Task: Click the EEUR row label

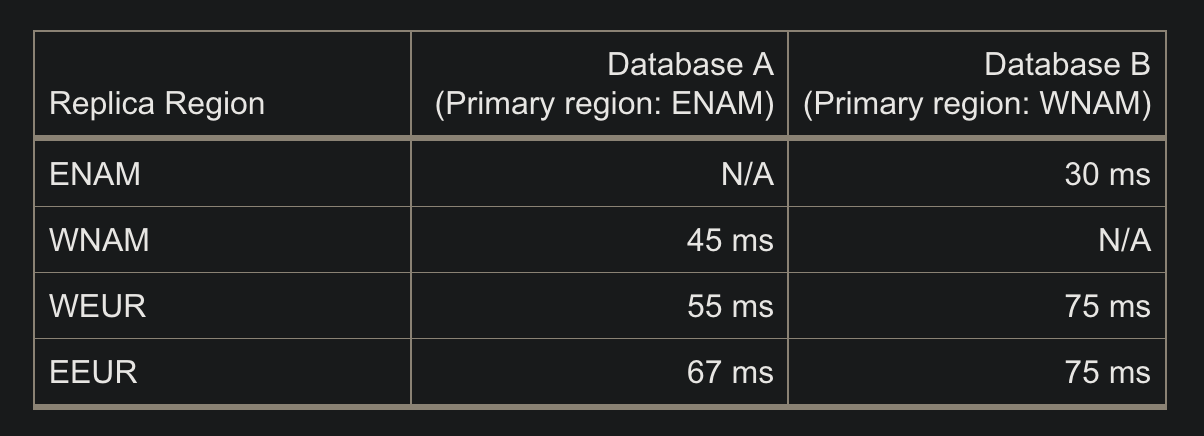Action: click(93, 372)
